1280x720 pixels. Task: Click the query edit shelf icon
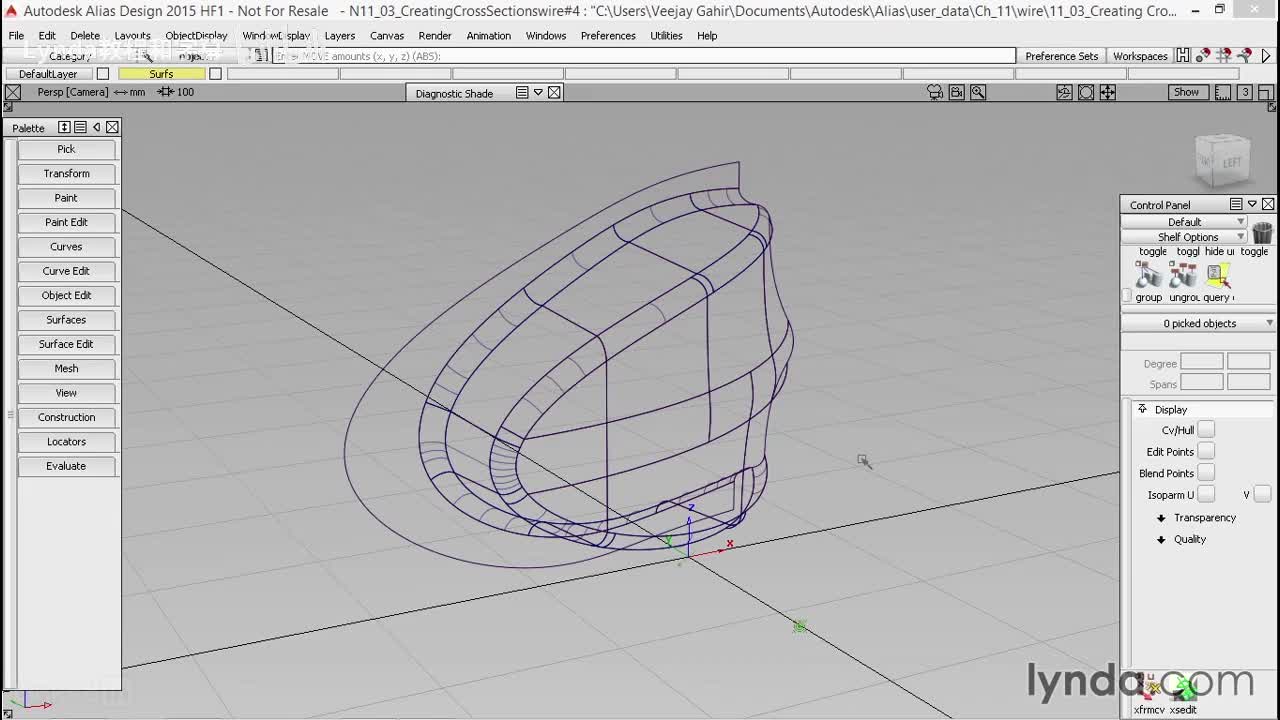click(1218, 274)
